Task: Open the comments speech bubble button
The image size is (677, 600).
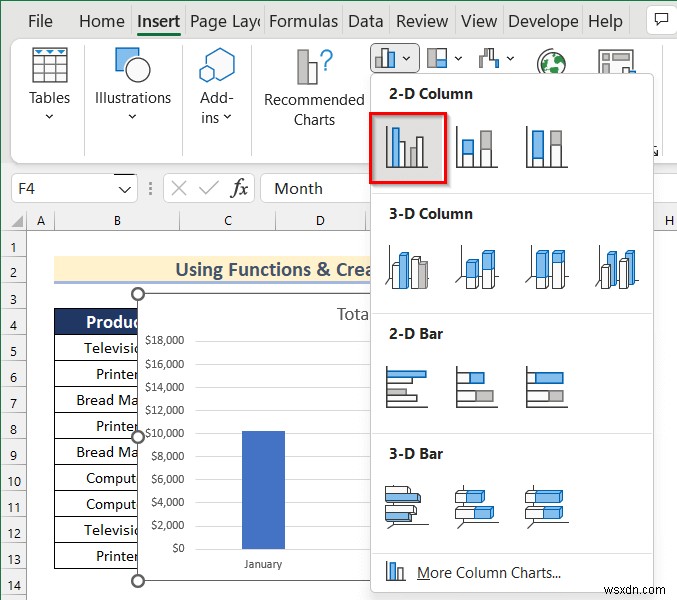Action: [x=661, y=20]
